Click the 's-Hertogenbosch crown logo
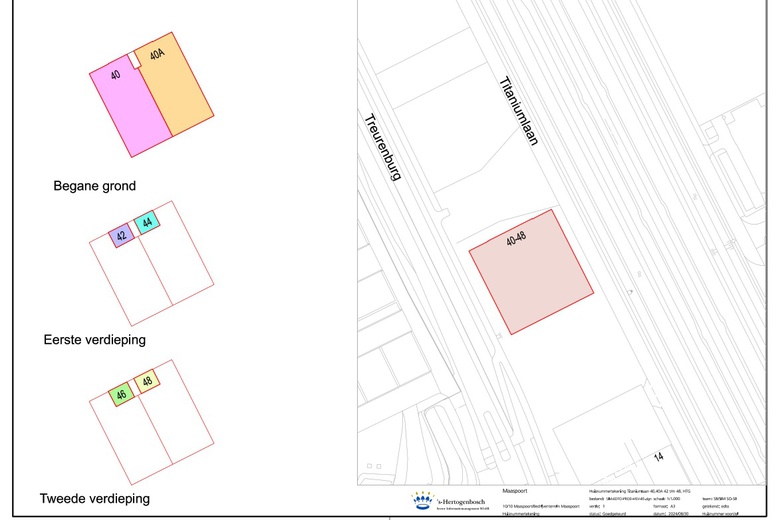This screenshot has width=780, height=520. tap(424, 501)
